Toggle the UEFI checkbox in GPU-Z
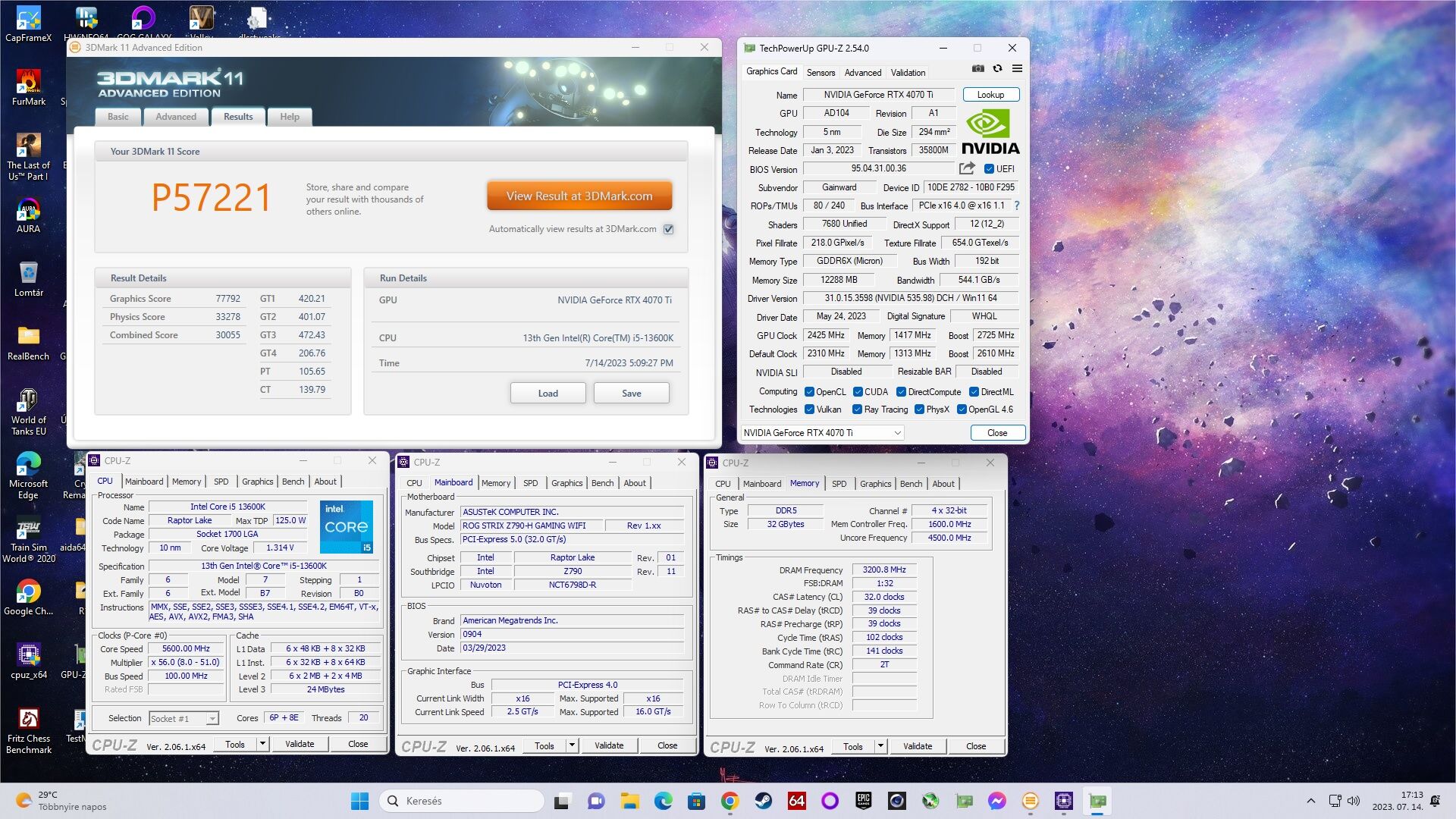Viewport: 1456px width, 819px height. coord(989,169)
